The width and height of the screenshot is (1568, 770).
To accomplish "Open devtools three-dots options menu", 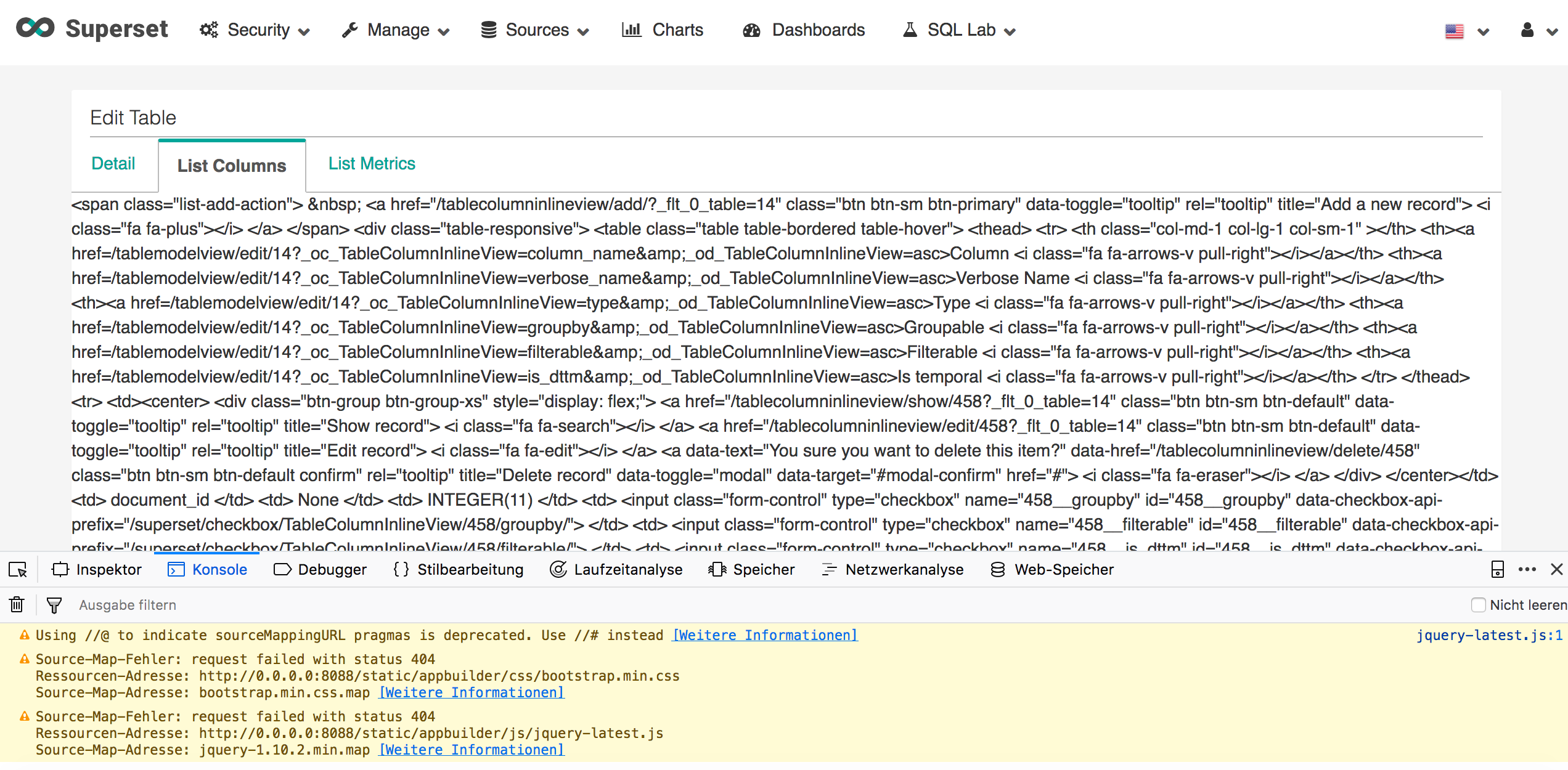I will click(x=1527, y=569).
